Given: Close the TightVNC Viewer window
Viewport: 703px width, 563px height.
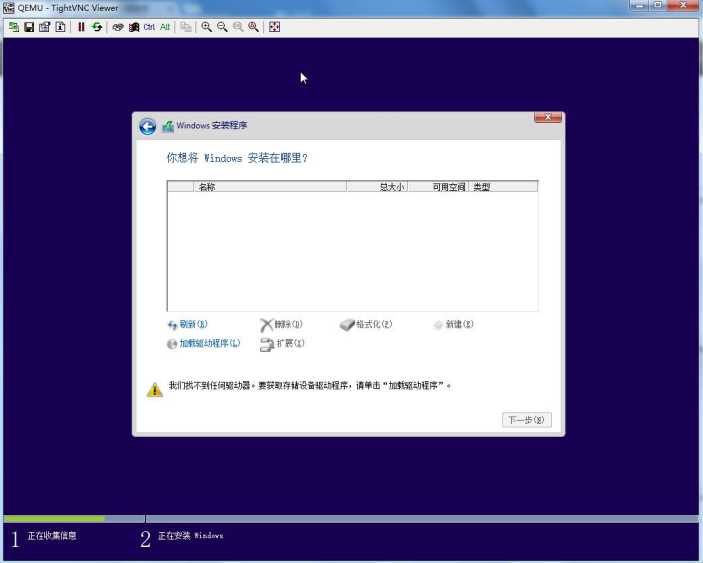Looking at the screenshot, I should pyautogui.click(x=683, y=5).
